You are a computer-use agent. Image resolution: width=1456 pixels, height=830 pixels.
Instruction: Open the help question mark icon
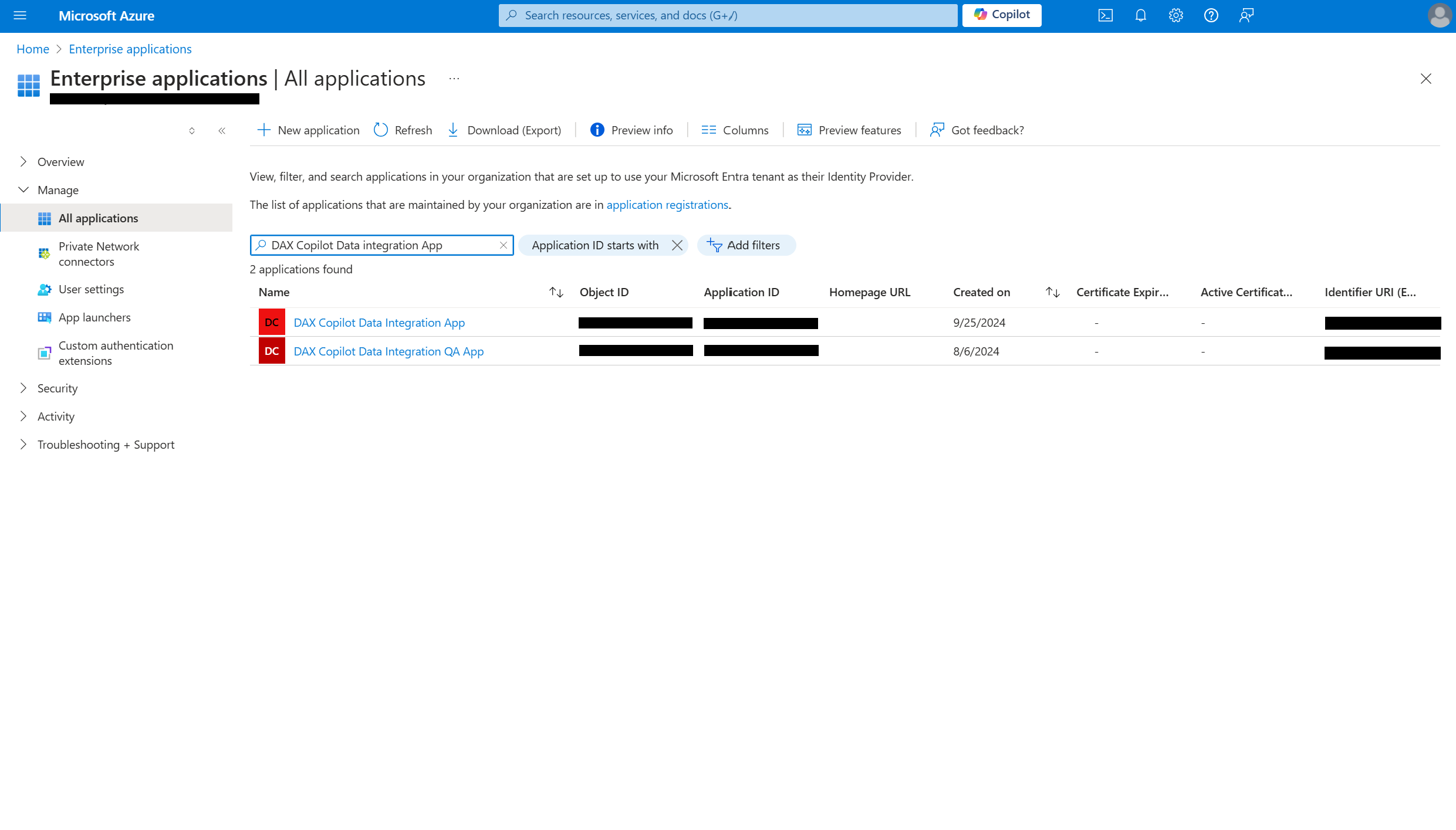point(1211,16)
